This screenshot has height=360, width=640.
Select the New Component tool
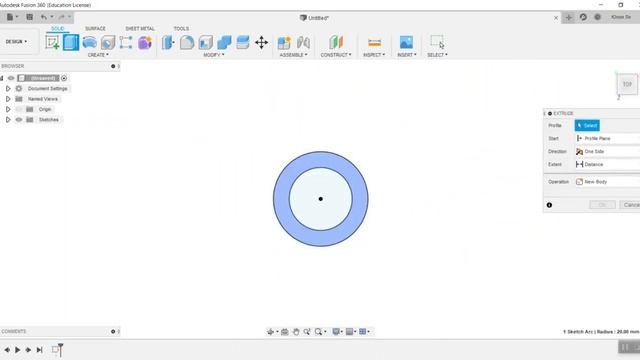[284, 42]
